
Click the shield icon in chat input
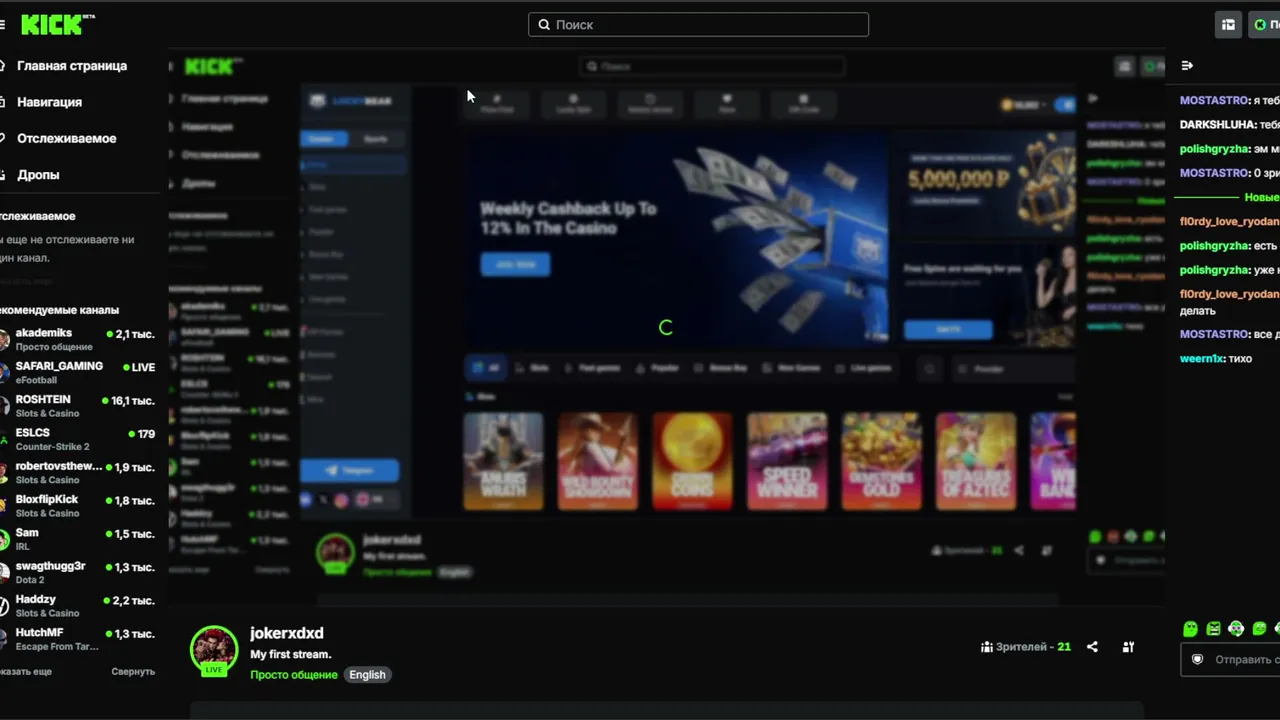click(1197, 660)
